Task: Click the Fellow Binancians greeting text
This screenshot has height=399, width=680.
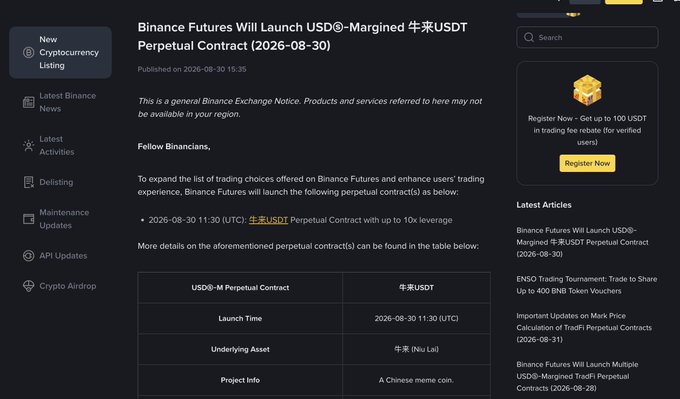Action: (174, 147)
